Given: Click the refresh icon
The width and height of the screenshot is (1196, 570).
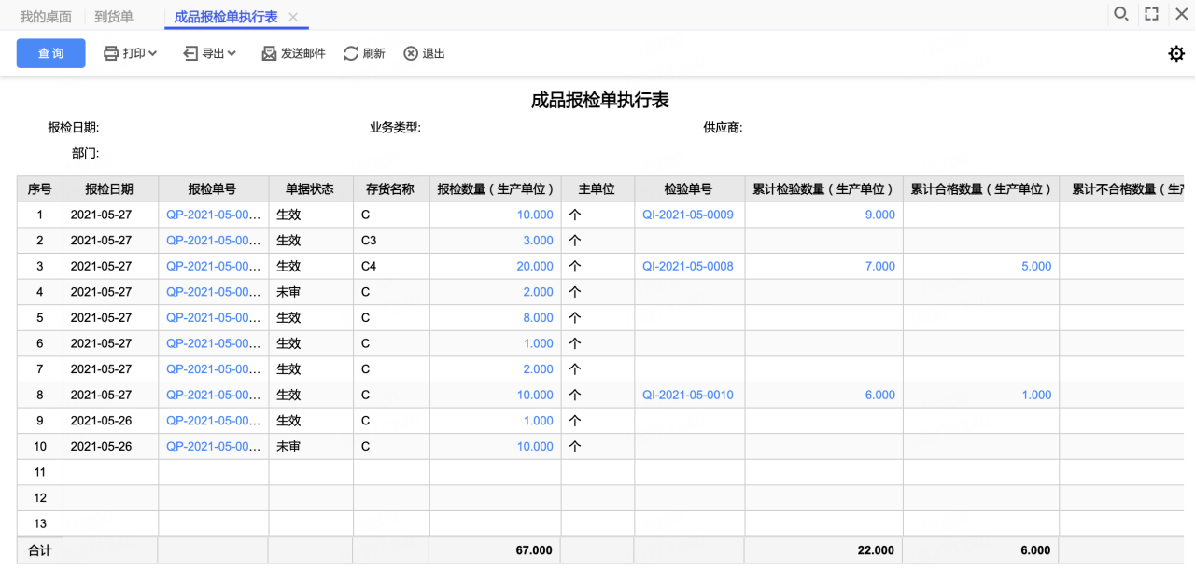Looking at the screenshot, I should [351, 53].
